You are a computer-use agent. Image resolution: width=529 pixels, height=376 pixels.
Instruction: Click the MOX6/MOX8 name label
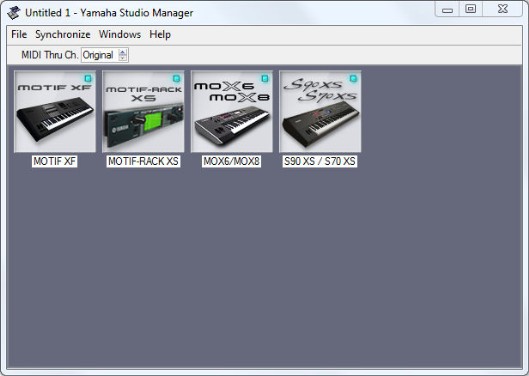click(x=231, y=161)
